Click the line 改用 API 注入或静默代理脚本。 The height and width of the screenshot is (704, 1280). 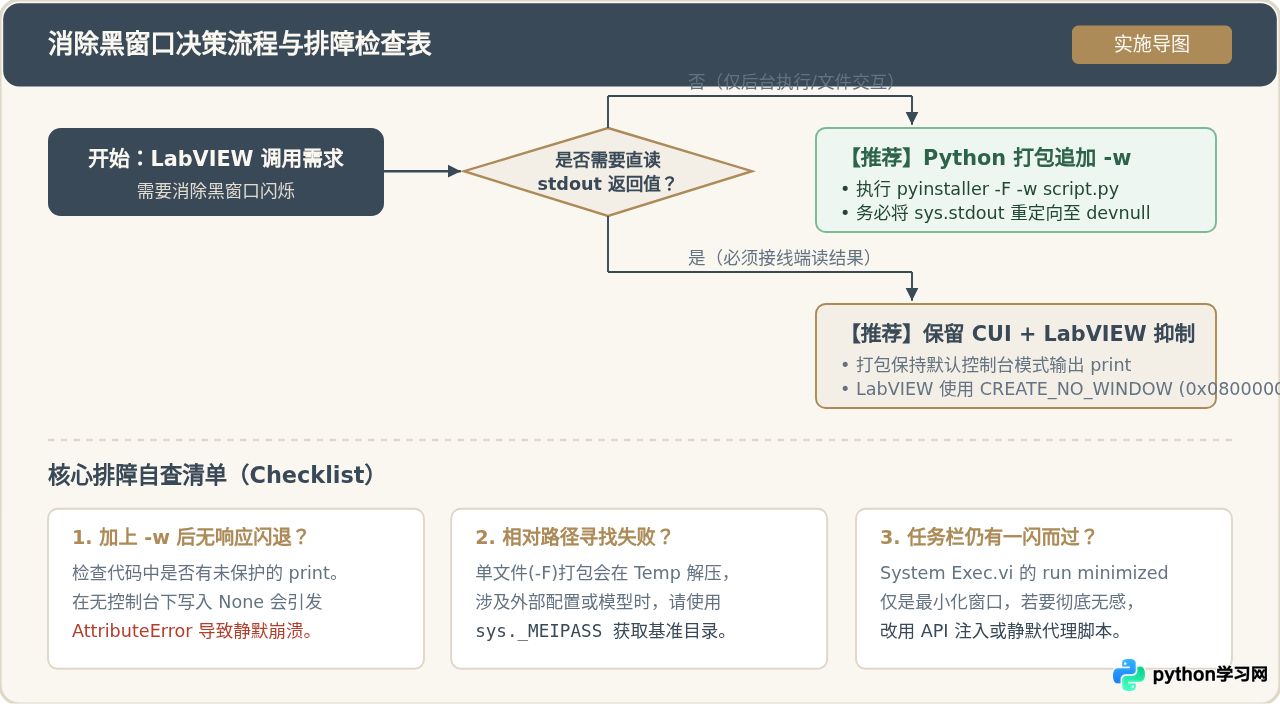[x=1001, y=632]
